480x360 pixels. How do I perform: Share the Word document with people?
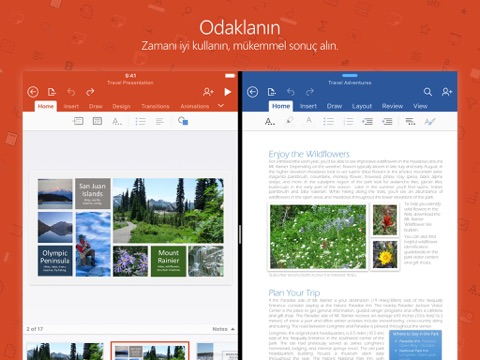click(x=447, y=92)
